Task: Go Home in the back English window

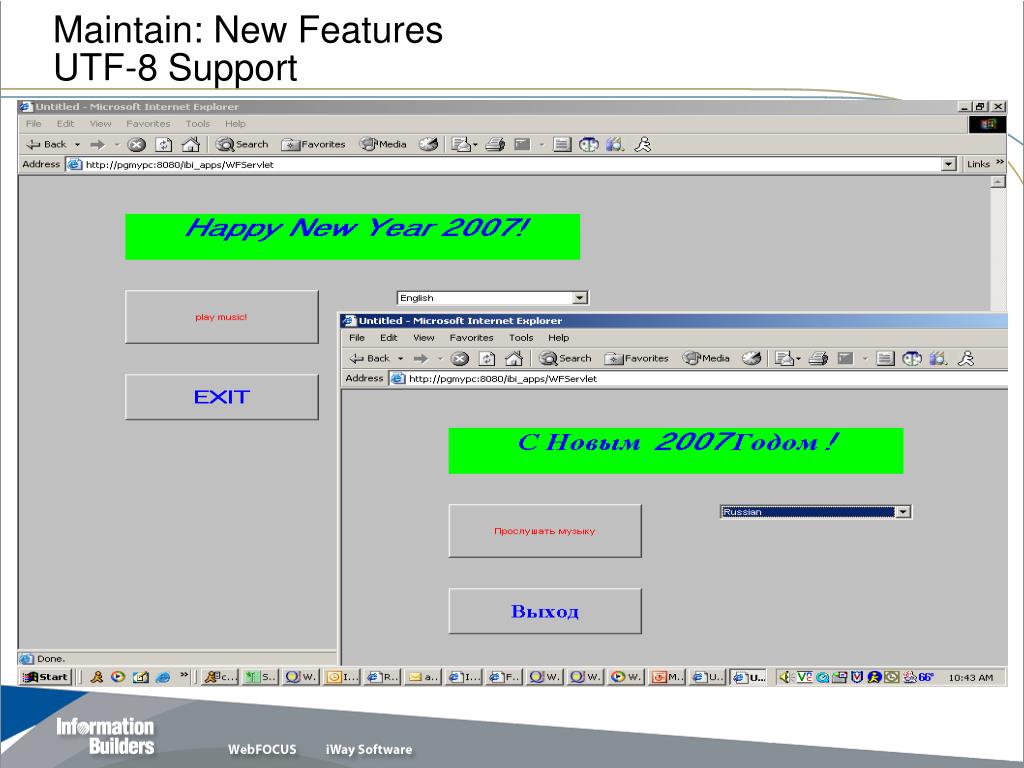Action: 191,144
